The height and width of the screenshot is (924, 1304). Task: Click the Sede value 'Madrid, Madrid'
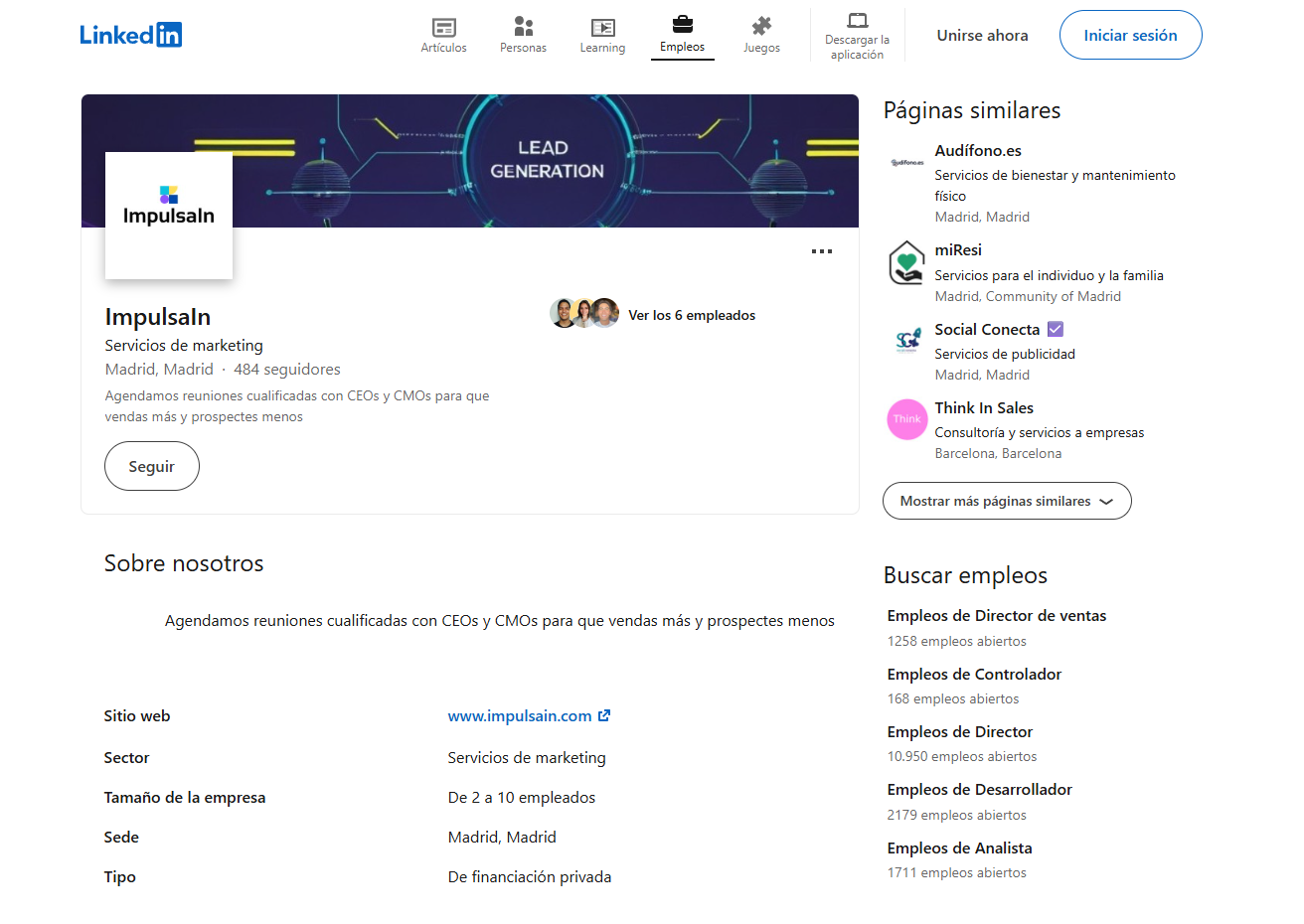click(502, 837)
